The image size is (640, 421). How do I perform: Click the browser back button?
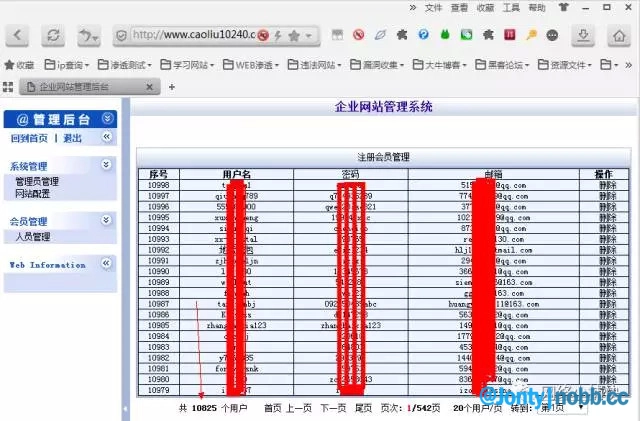[x=20, y=35]
